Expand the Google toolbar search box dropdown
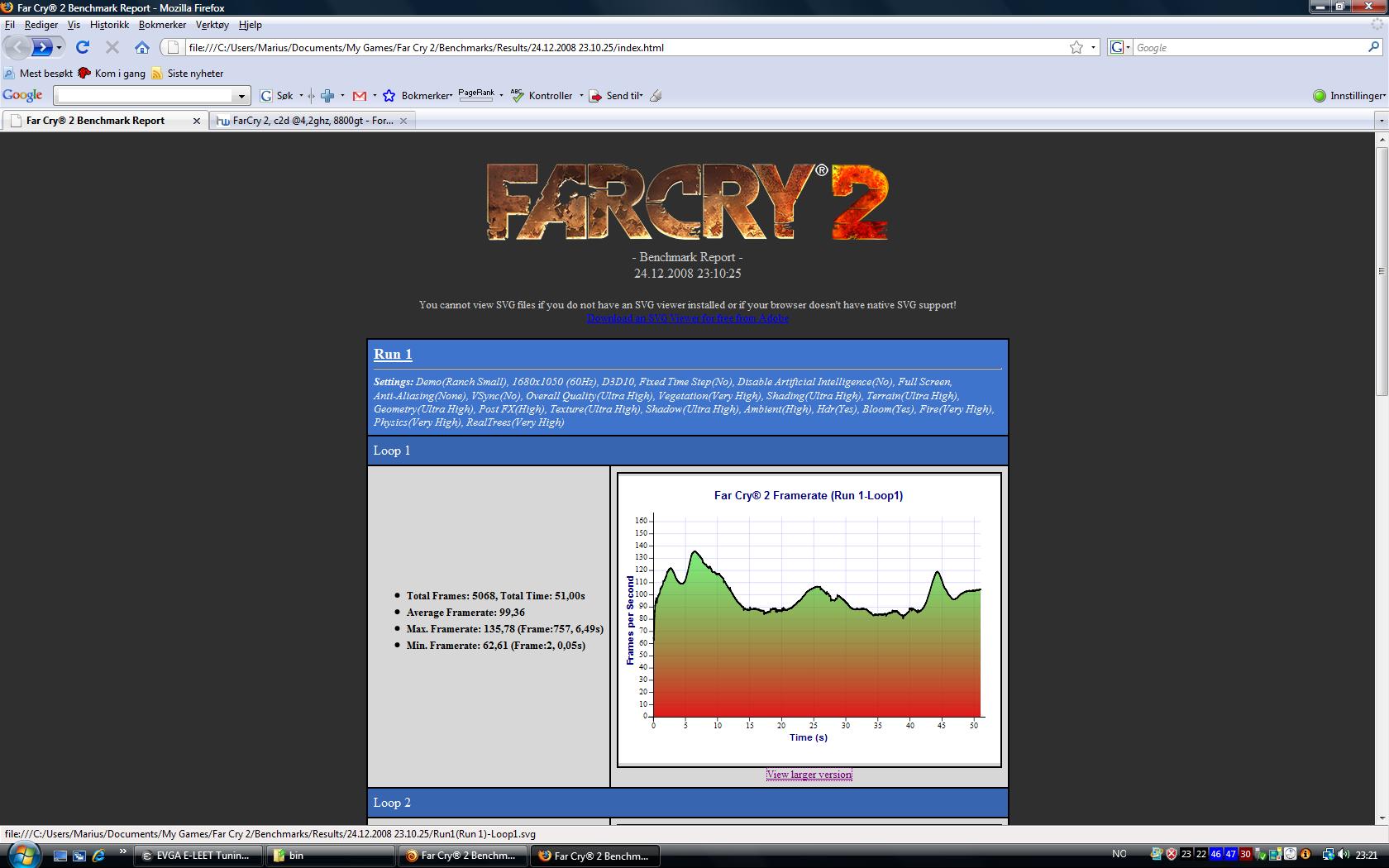 tap(241, 96)
